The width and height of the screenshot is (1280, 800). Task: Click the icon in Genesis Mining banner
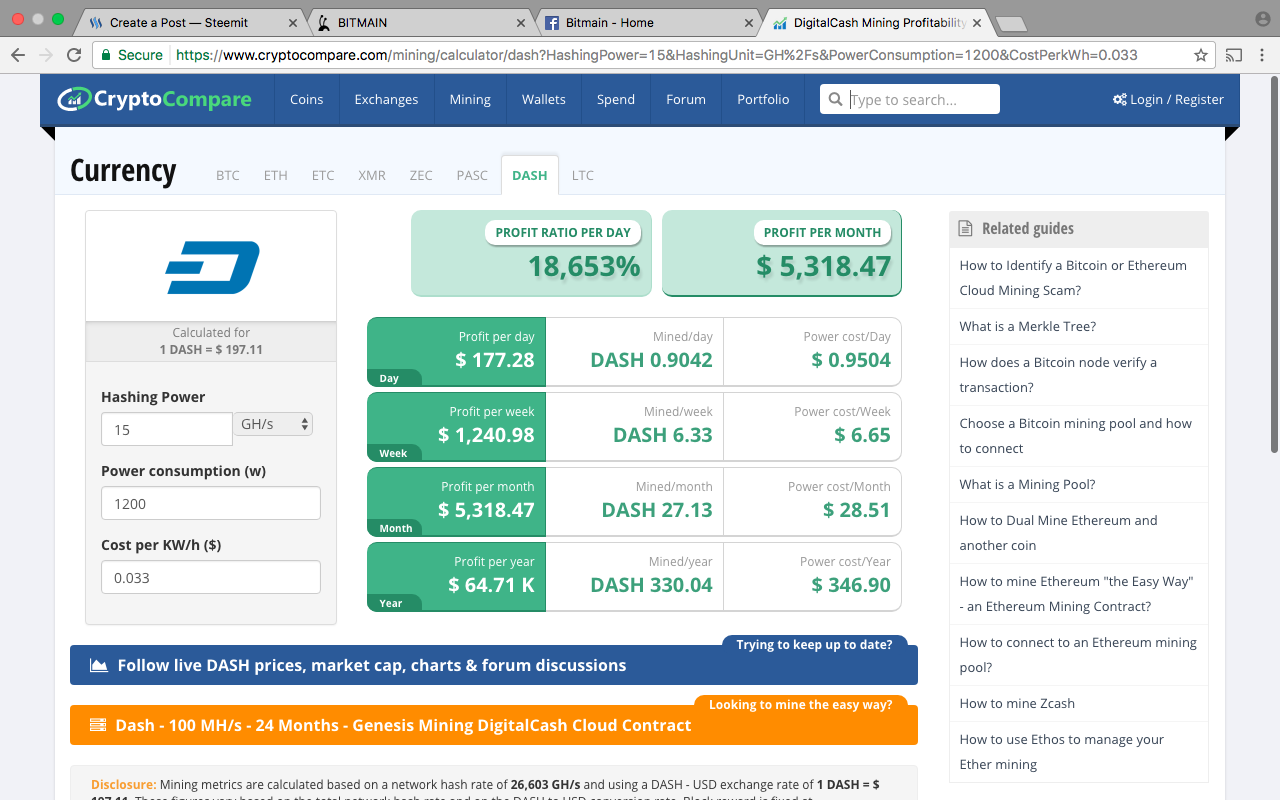pyautogui.click(x=98, y=725)
